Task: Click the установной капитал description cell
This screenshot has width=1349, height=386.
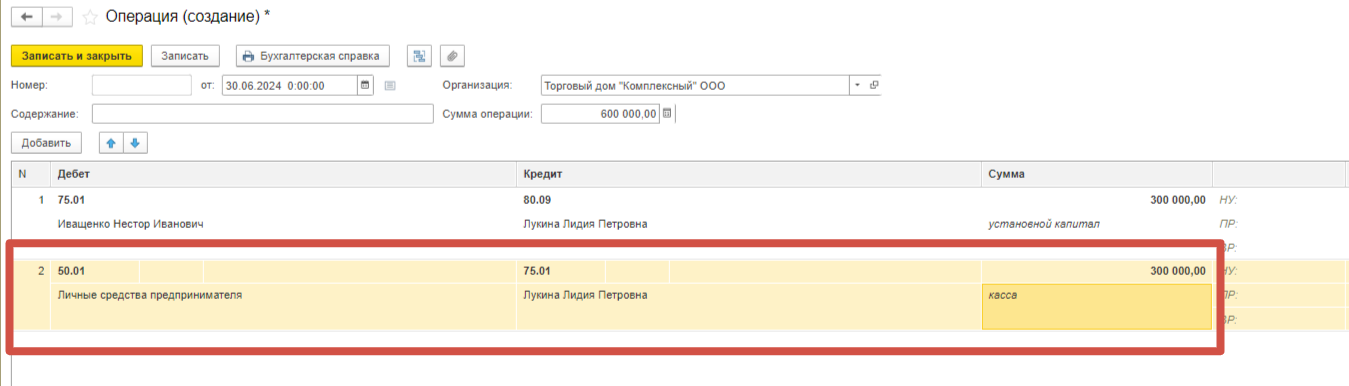Action: [1043, 224]
